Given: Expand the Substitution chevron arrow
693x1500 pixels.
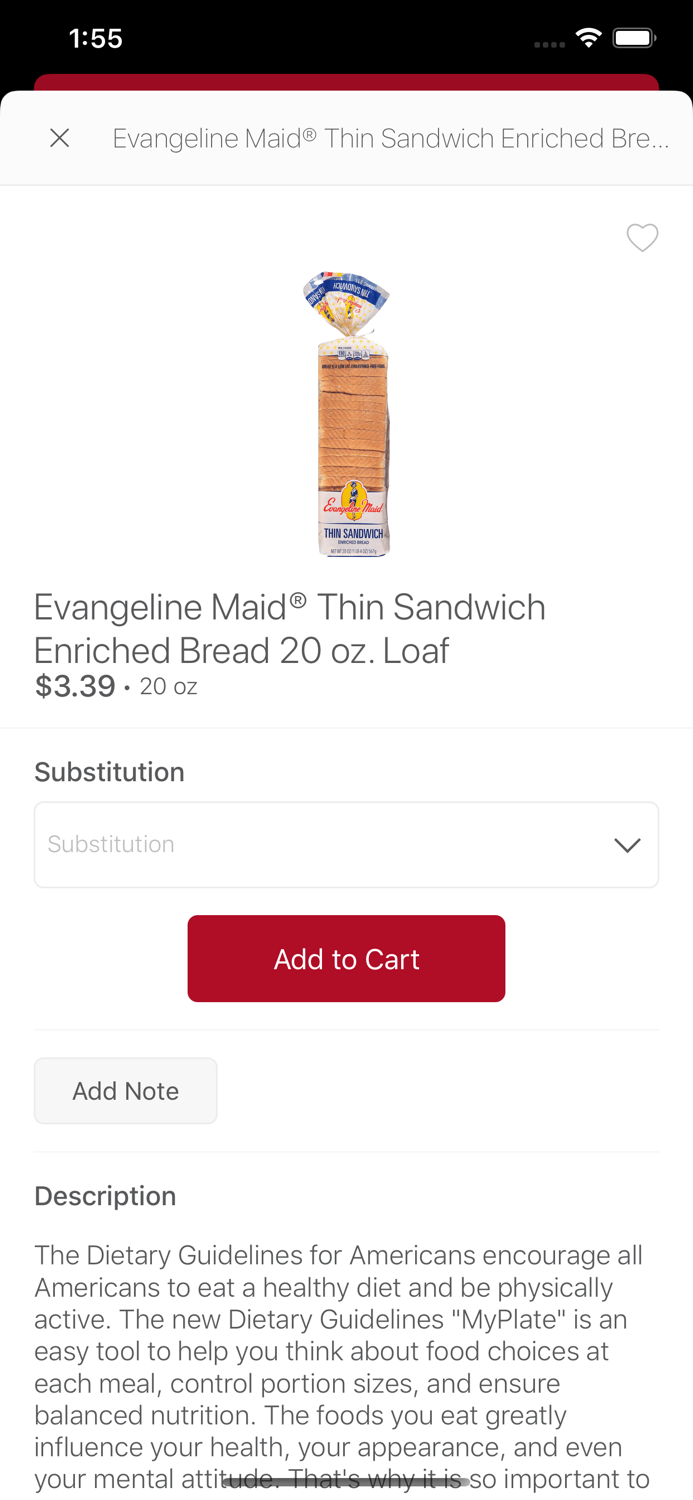Looking at the screenshot, I should 627,845.
